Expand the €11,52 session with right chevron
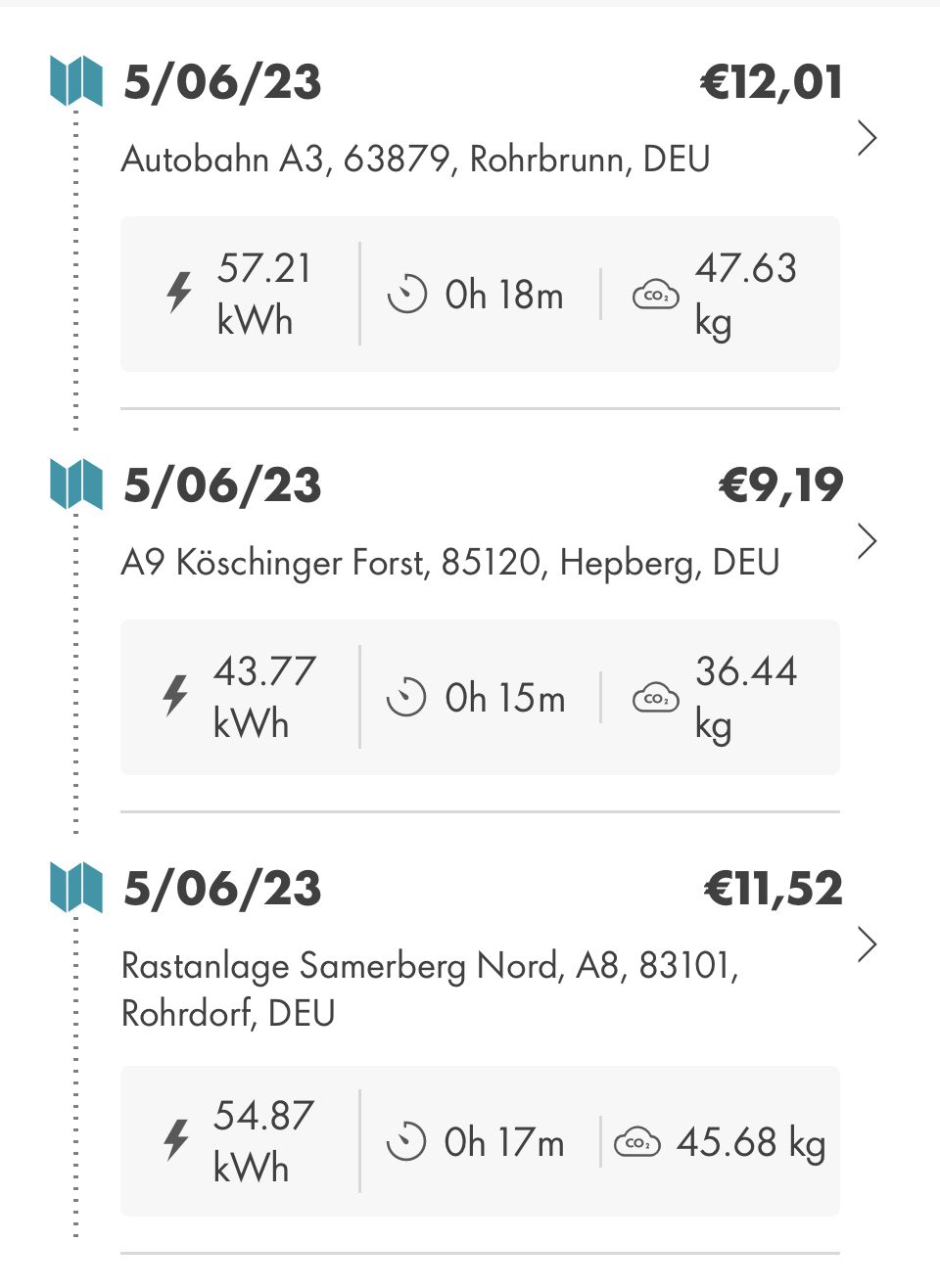 click(x=867, y=944)
